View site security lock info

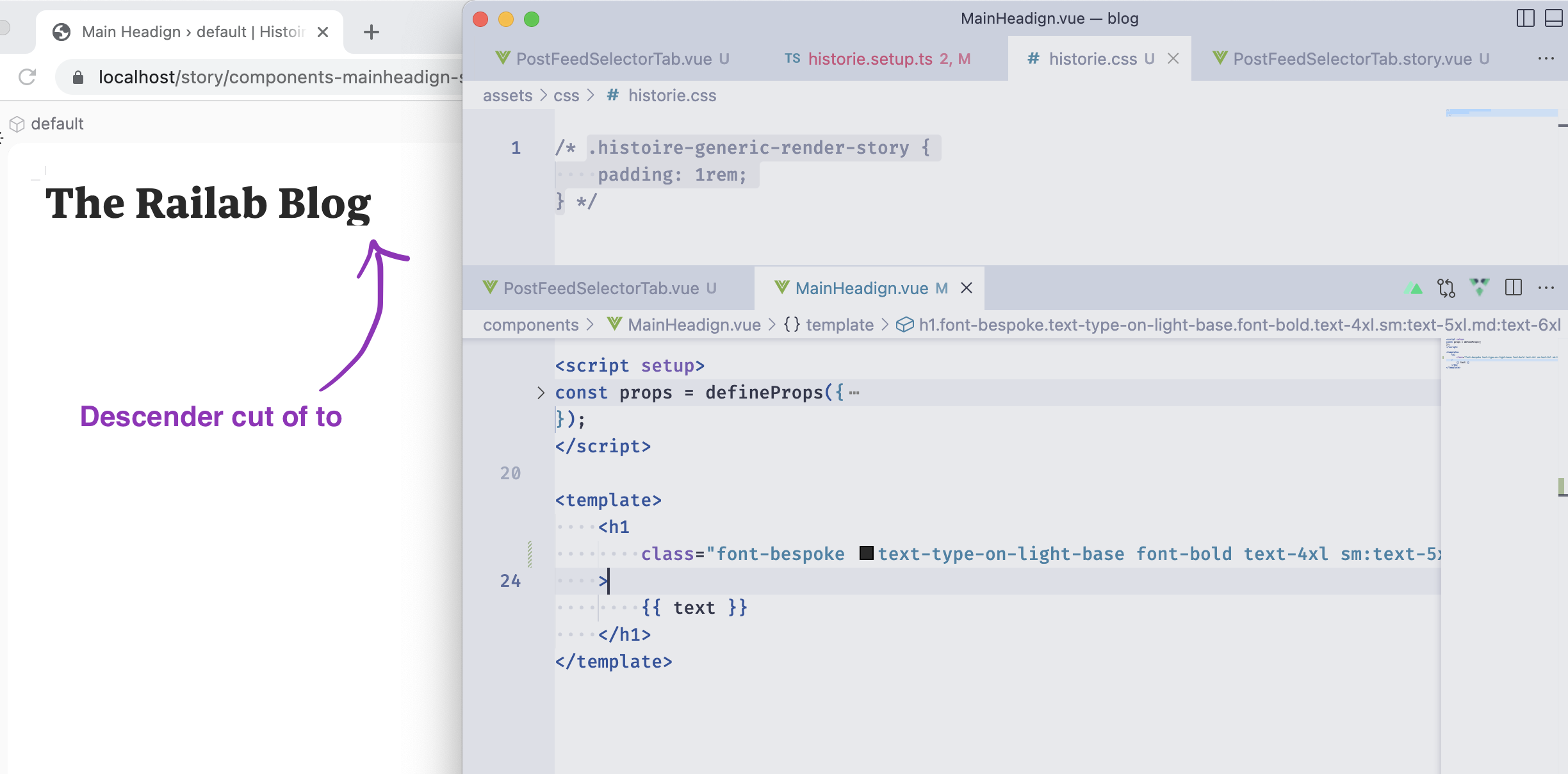78,78
